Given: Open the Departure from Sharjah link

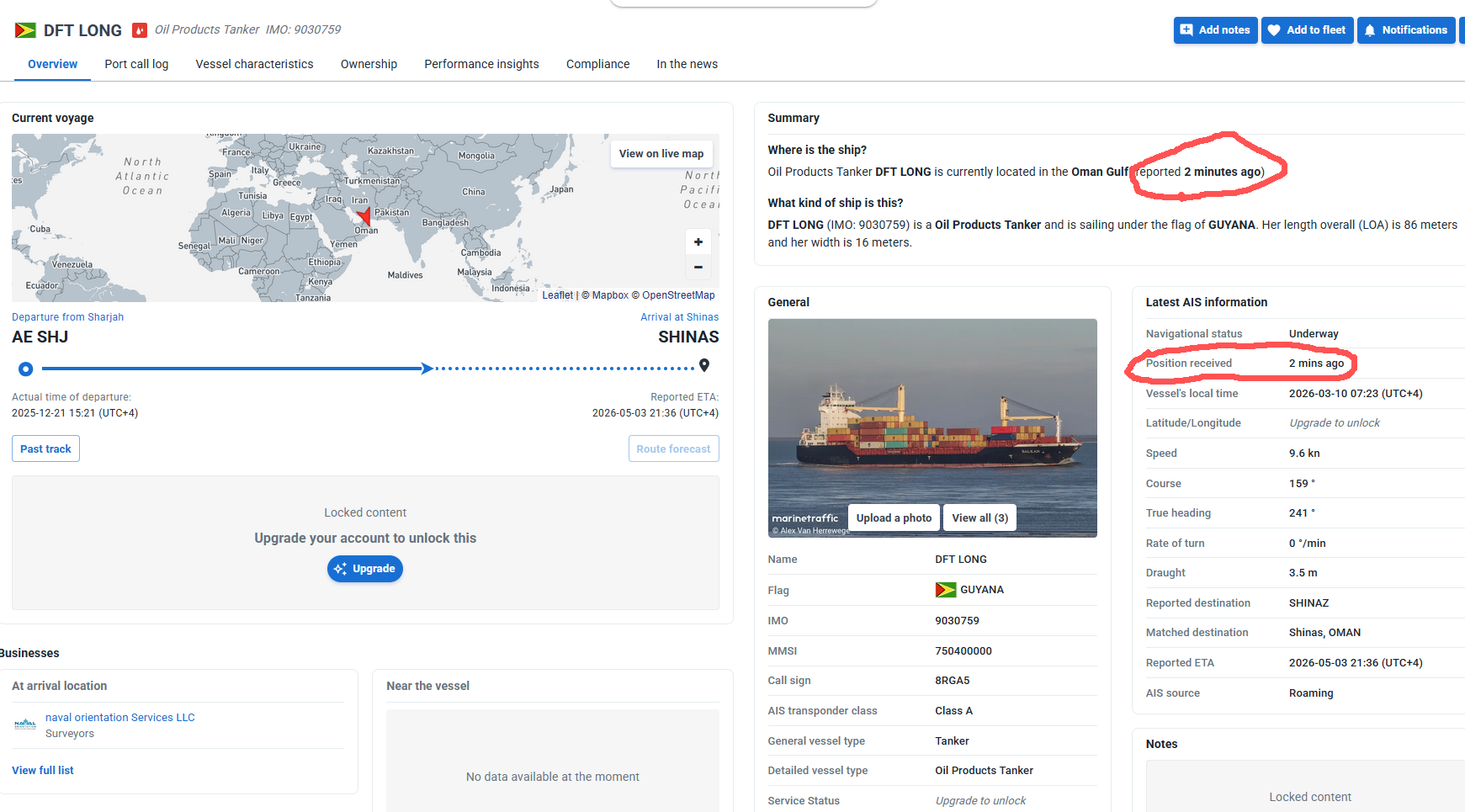Looking at the screenshot, I should (x=67, y=317).
